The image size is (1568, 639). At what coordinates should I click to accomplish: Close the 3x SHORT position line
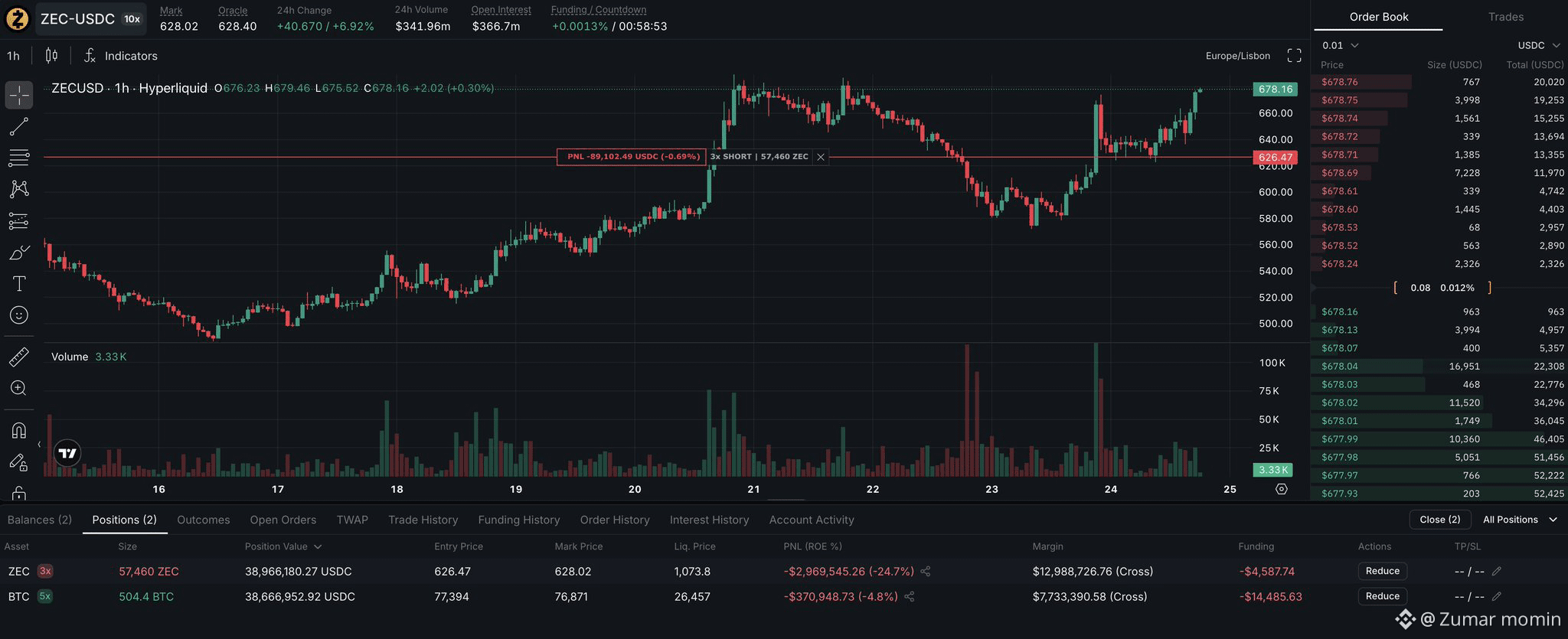821,157
